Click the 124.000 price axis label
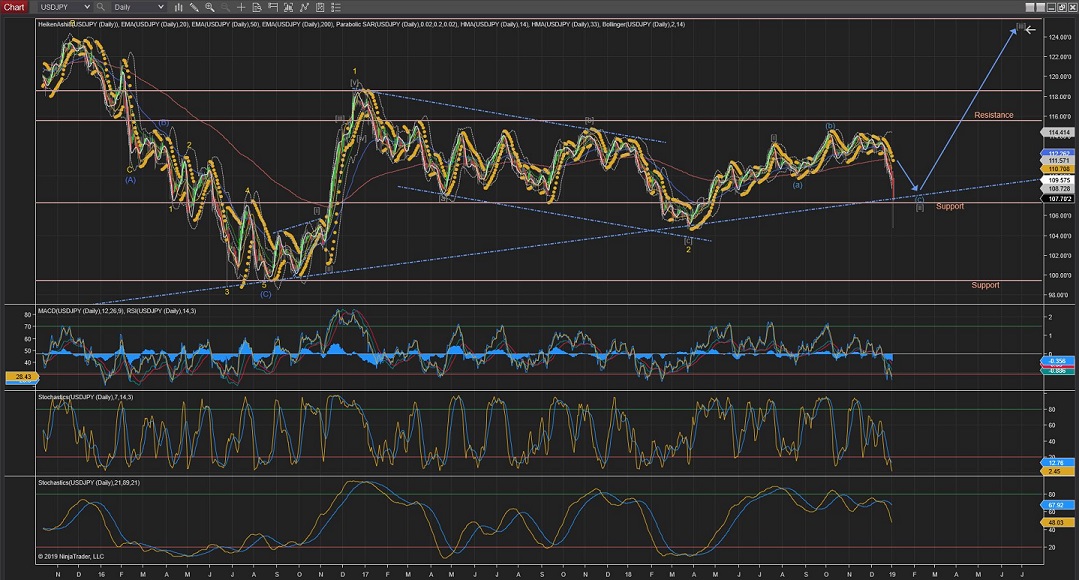The height and width of the screenshot is (580, 1079). pos(1060,37)
